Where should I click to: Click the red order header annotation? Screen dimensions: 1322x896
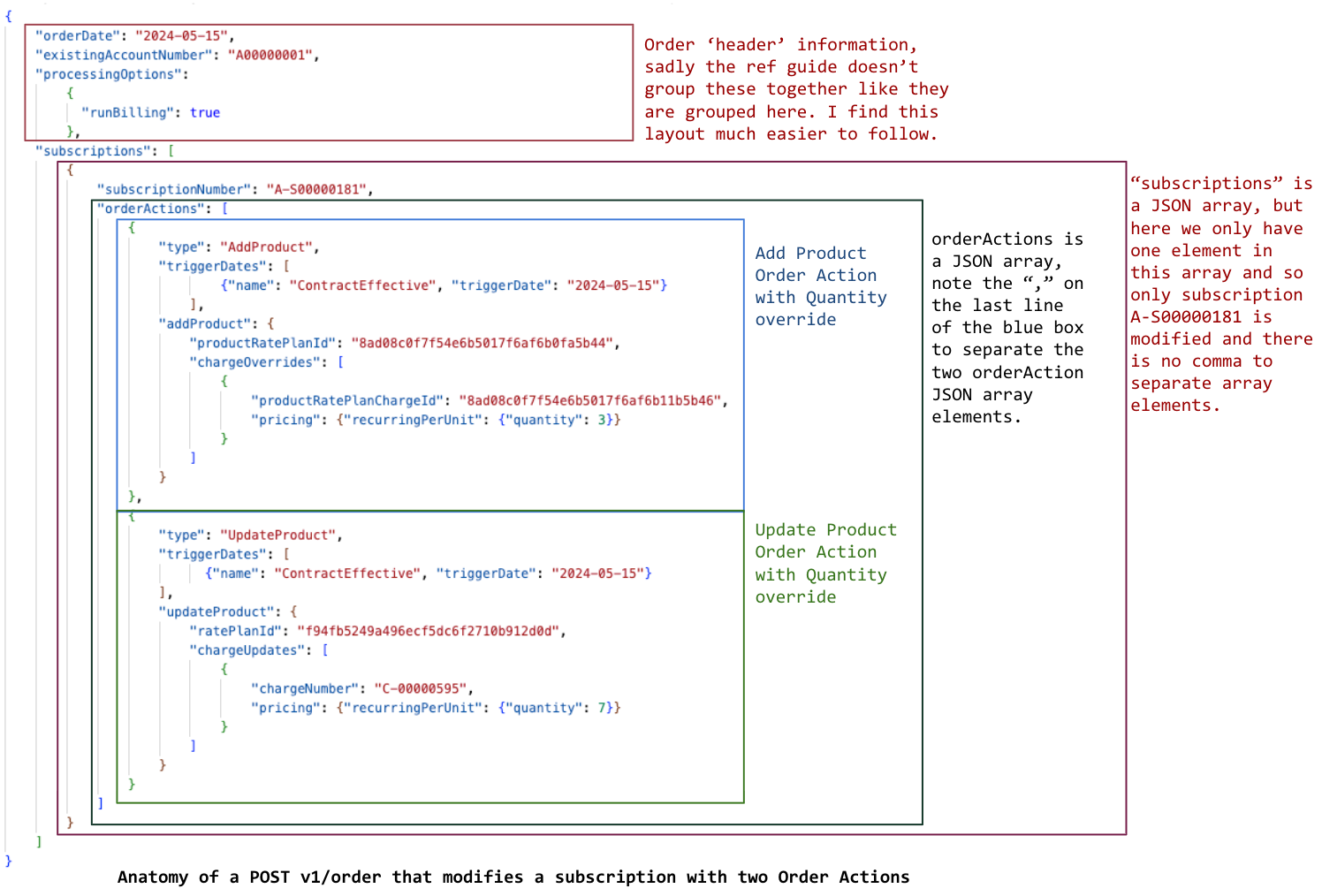794,88
